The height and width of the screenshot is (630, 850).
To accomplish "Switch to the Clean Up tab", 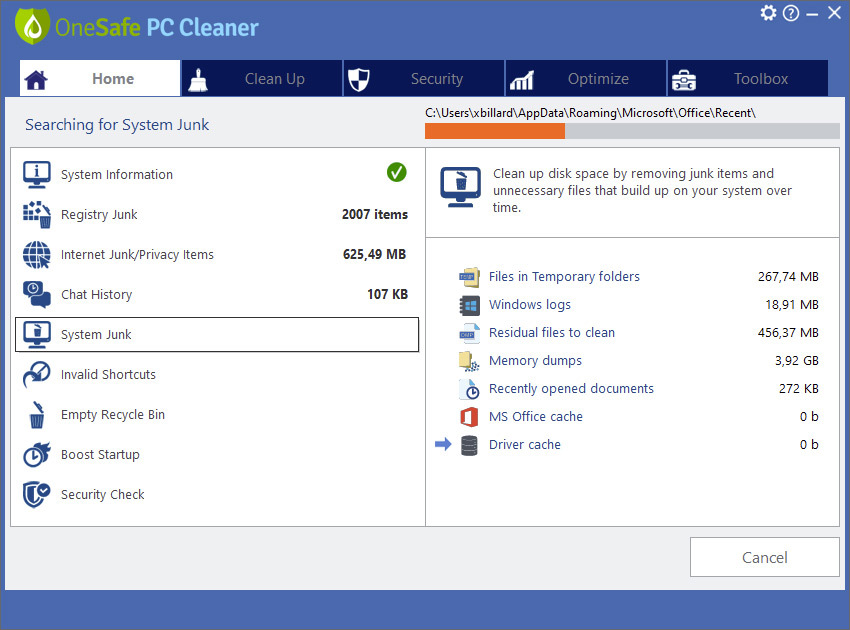I will (x=262, y=79).
